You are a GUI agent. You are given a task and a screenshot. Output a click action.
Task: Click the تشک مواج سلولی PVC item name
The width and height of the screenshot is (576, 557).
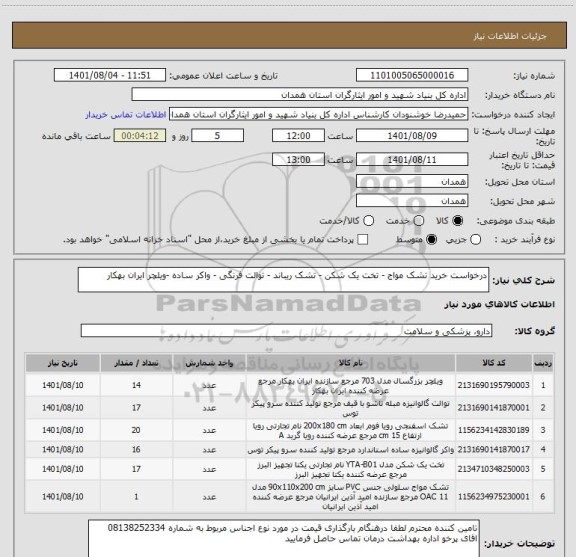[350, 497]
